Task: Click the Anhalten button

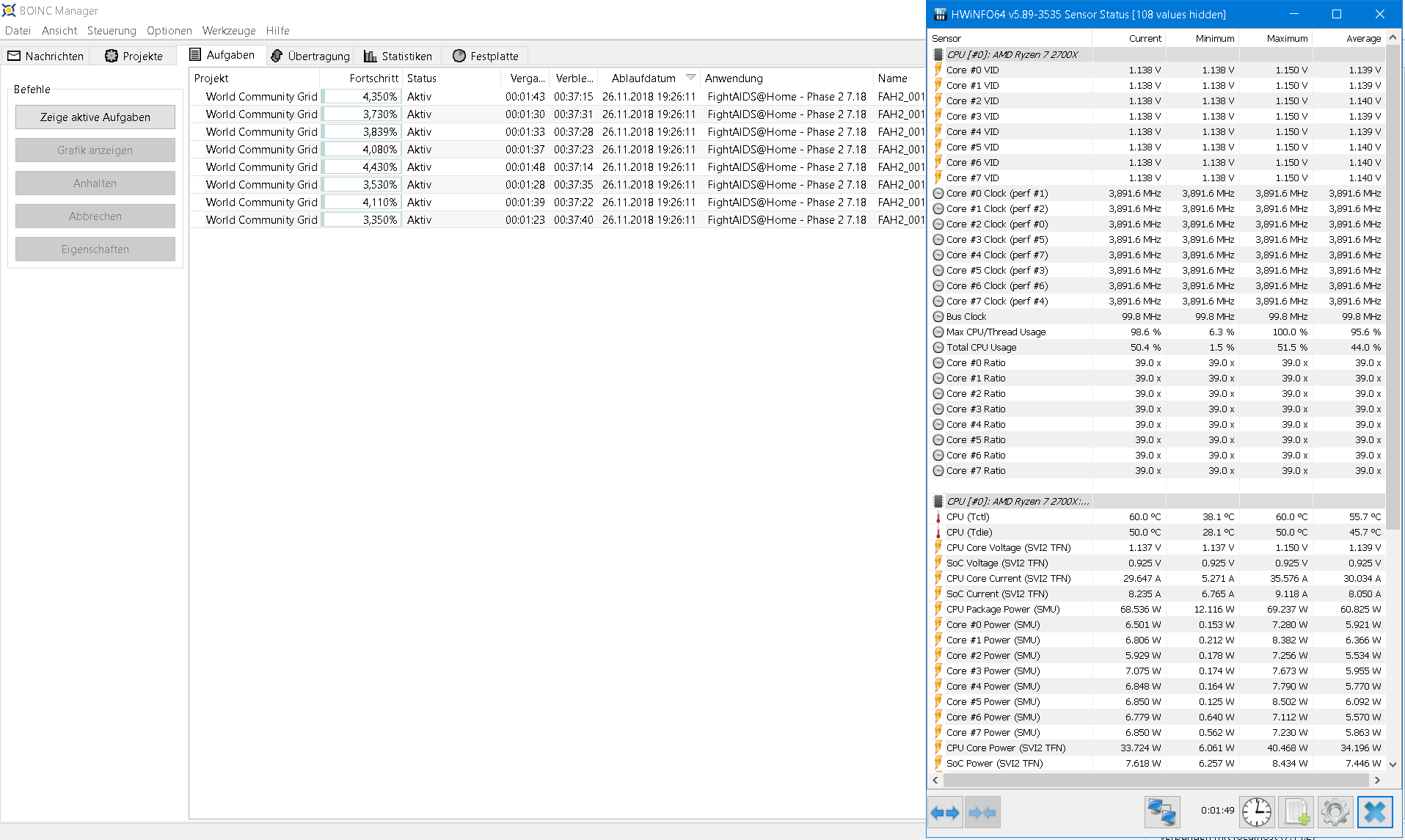Action: point(95,183)
